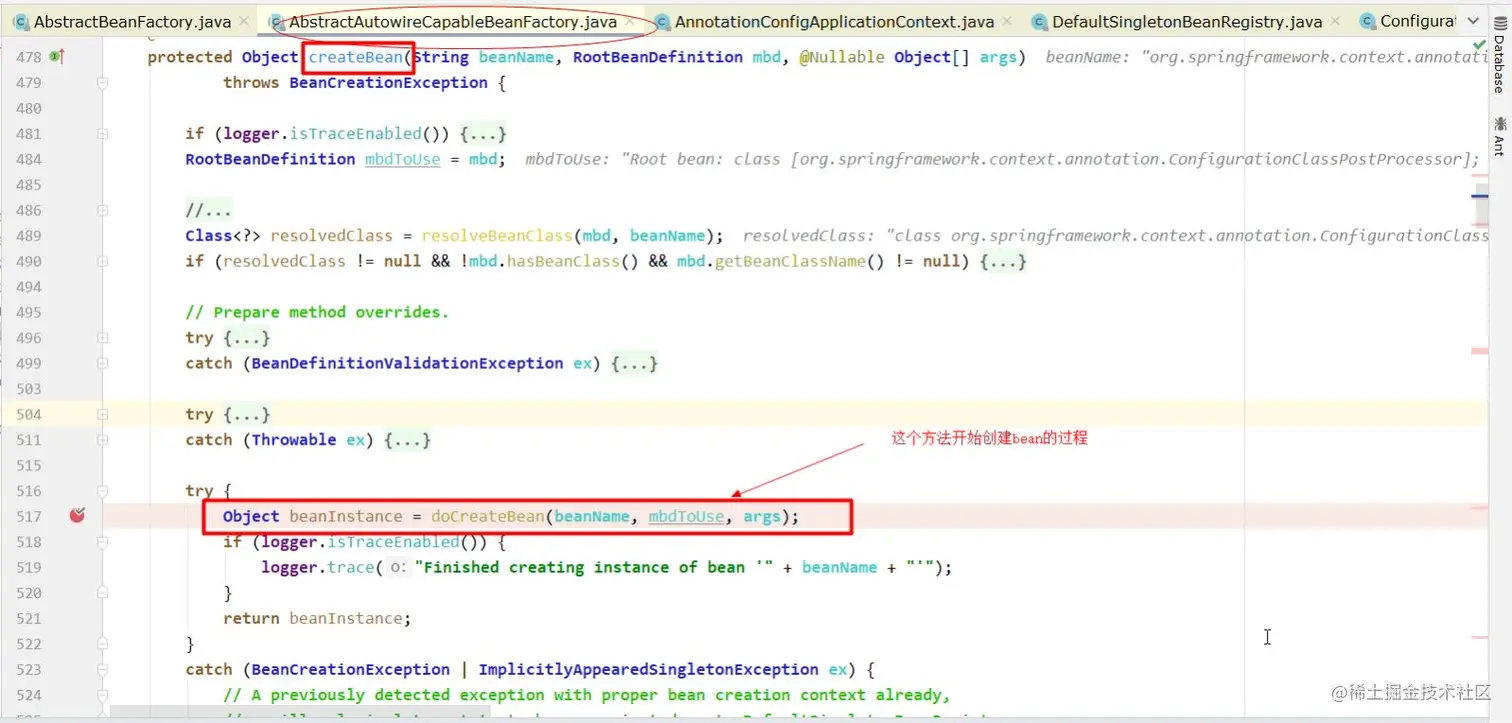Image resolution: width=1512 pixels, height=723 pixels.
Task: Click the //... folded comment placeholder
Action: (x=209, y=210)
